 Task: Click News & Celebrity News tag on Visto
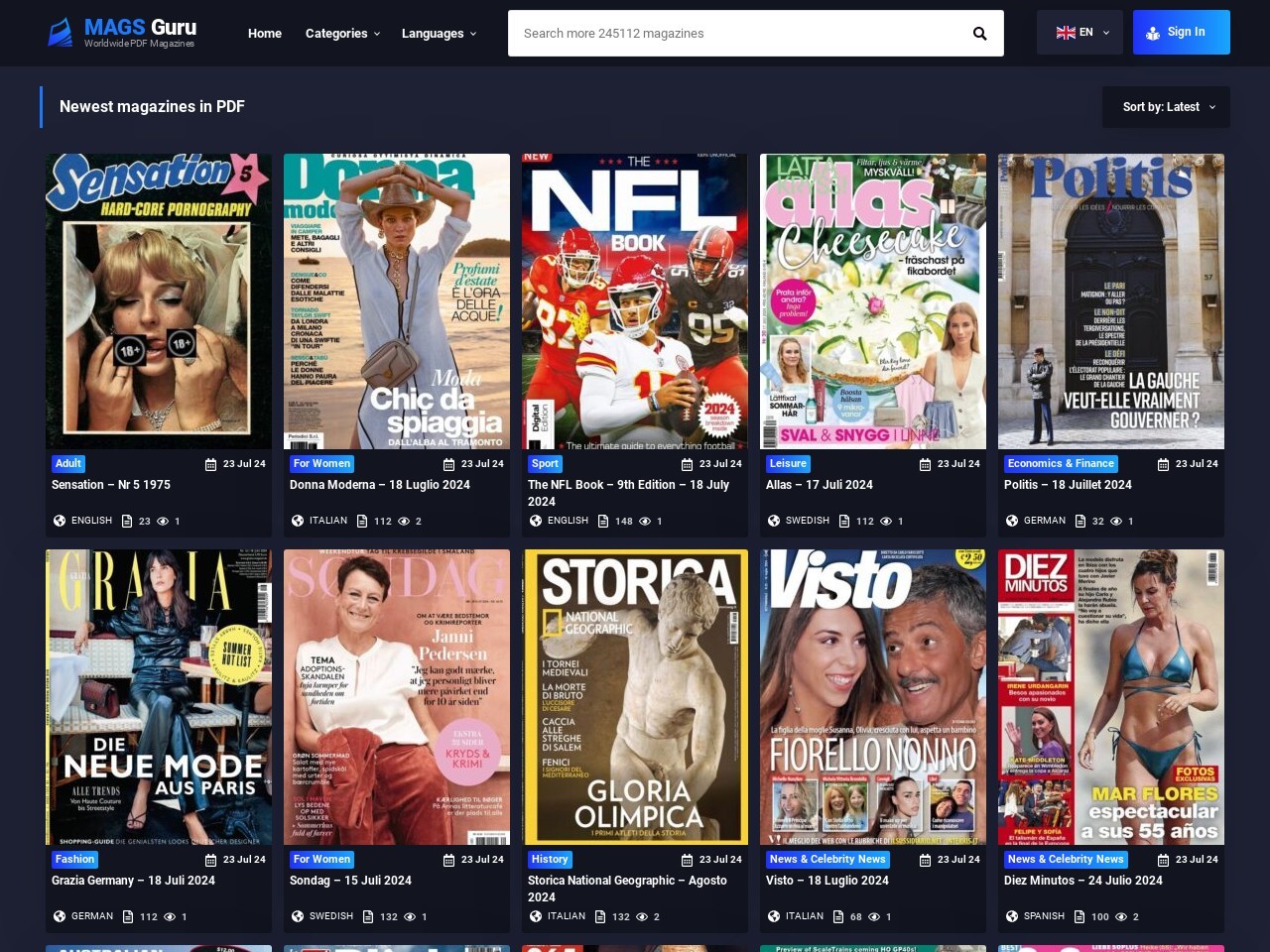pyautogui.click(x=827, y=859)
